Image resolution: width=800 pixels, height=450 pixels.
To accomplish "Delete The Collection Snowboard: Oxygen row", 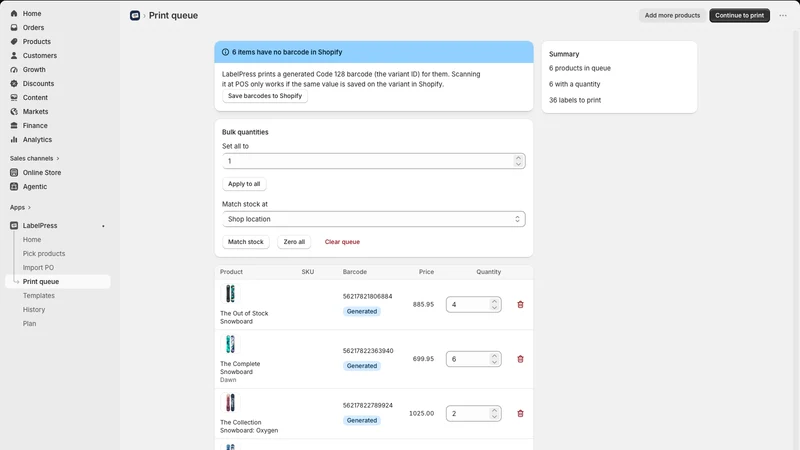I will 520,414.
